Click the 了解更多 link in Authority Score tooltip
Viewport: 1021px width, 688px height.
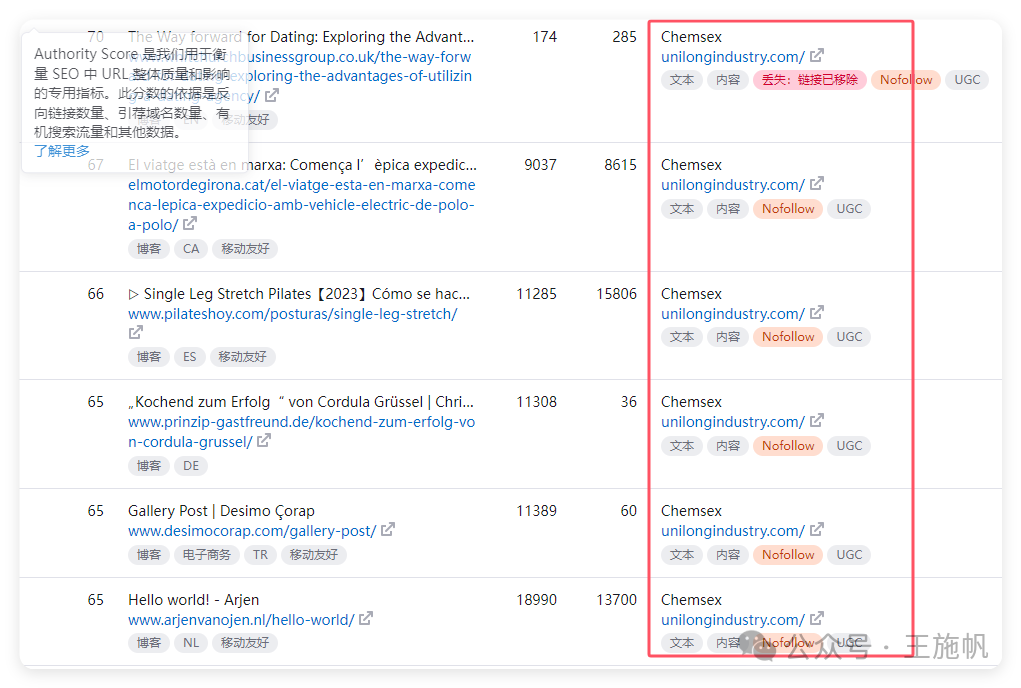(62, 151)
